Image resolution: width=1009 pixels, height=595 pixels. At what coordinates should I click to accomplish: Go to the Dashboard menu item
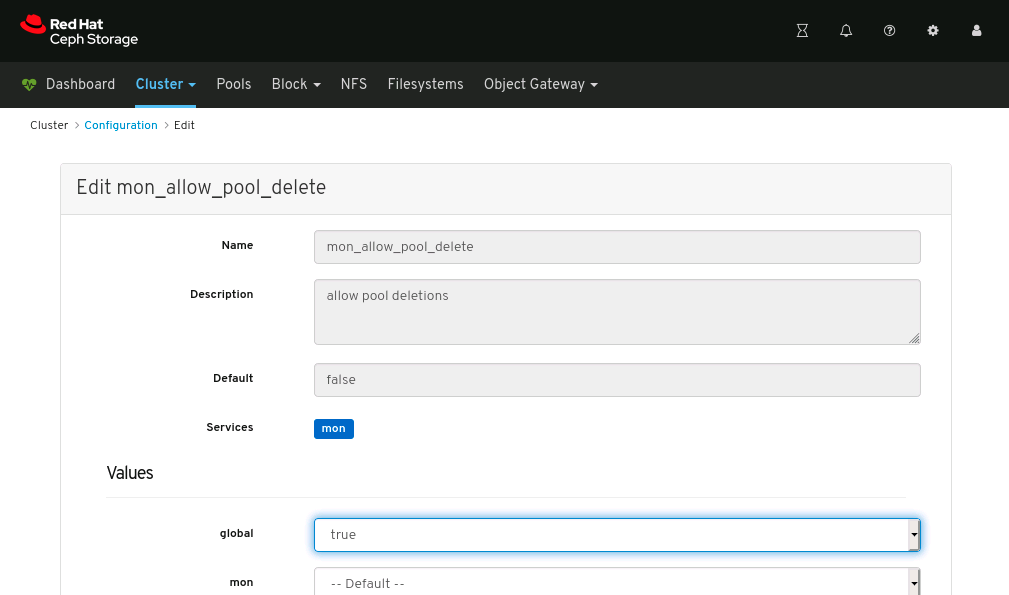coord(80,84)
